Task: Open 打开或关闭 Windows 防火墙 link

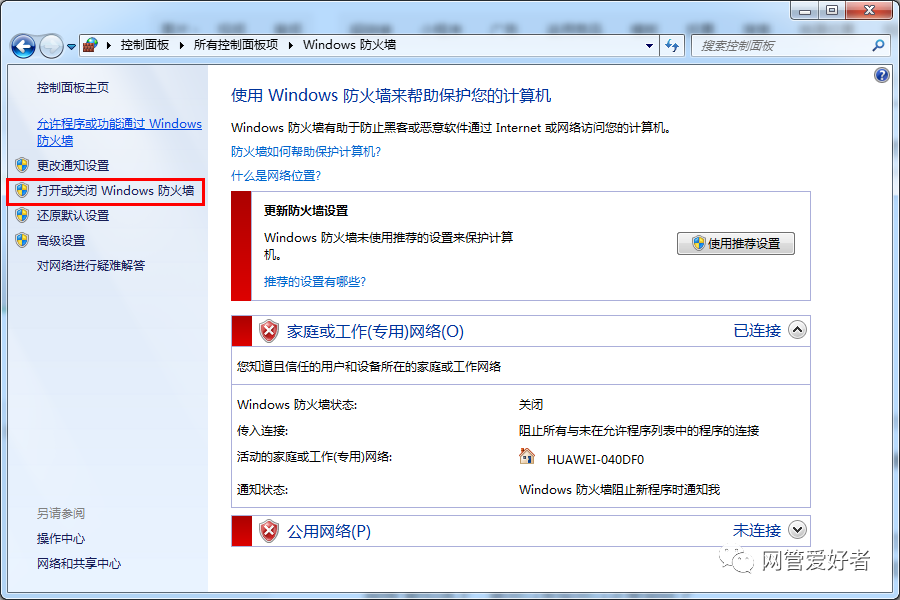Action: pos(115,190)
